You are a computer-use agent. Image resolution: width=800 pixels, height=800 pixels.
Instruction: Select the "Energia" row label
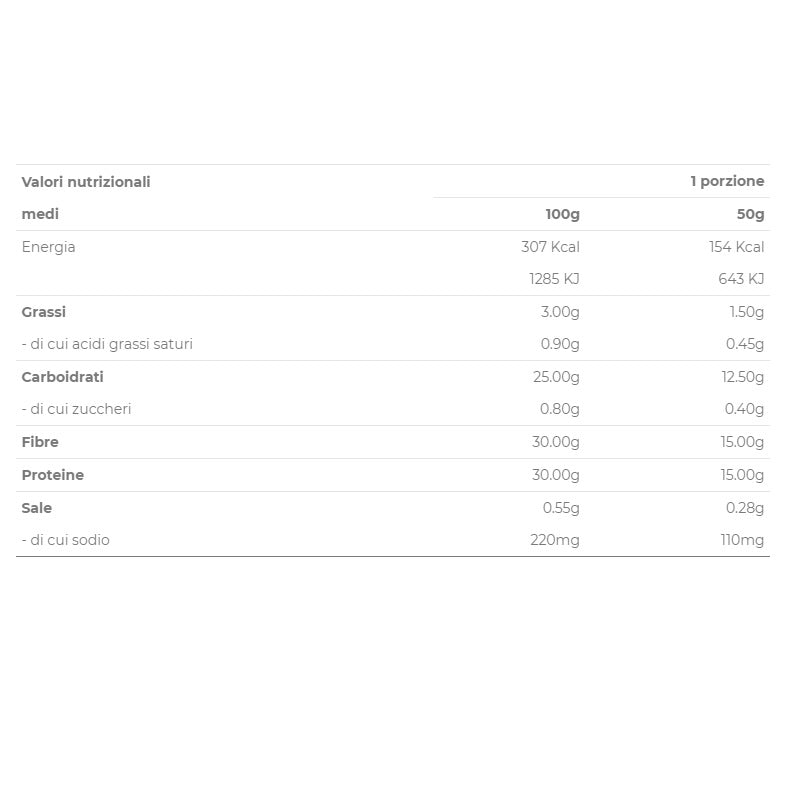(49, 247)
